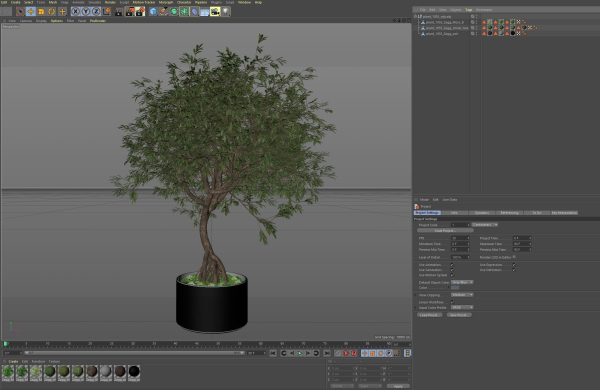Toggle the X axis lock
This screenshot has height=390, width=600.
click(x=76, y=11)
